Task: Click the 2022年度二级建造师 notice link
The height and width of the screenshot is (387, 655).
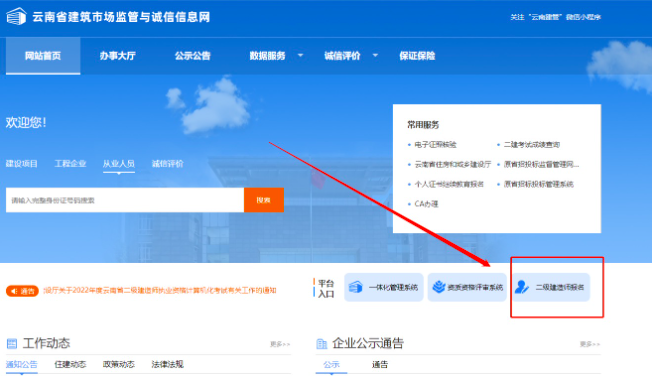Action: (160, 290)
